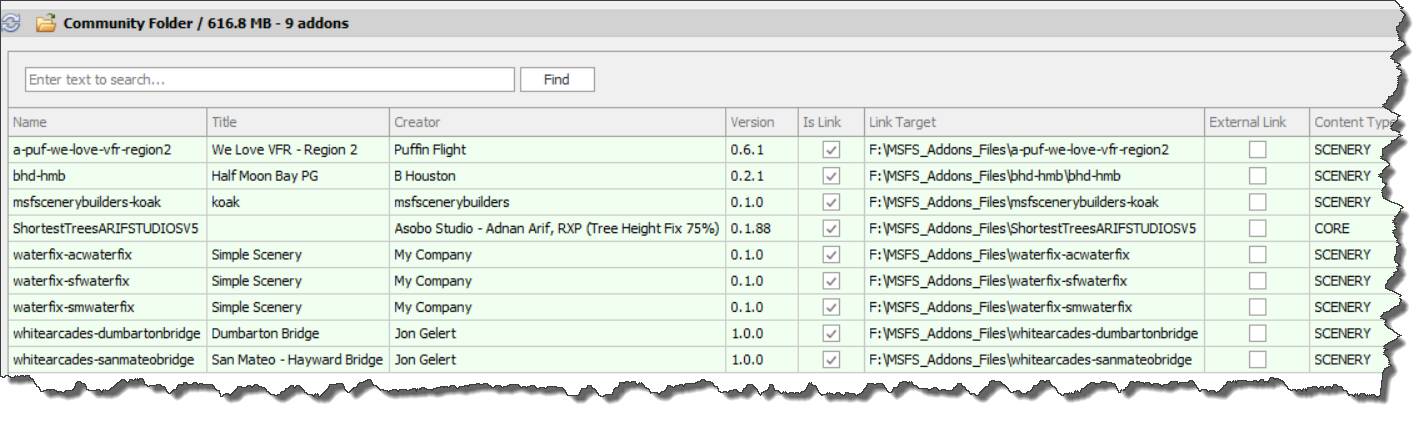
Task: Enable External Link for msfscenerybuilders-koak
Action: pyautogui.click(x=1257, y=202)
